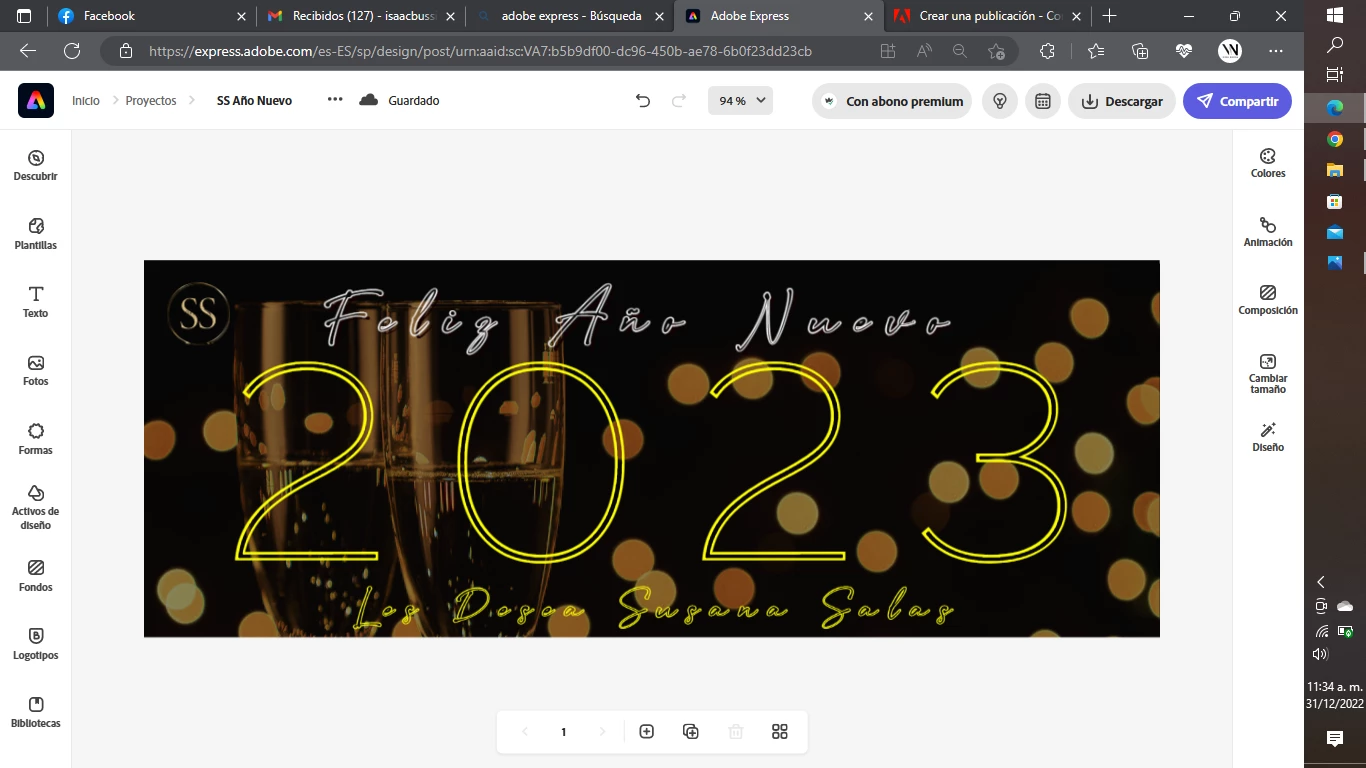1366x768 pixels.
Task: Open browser extensions puzzle icon
Action: pos(1047,51)
